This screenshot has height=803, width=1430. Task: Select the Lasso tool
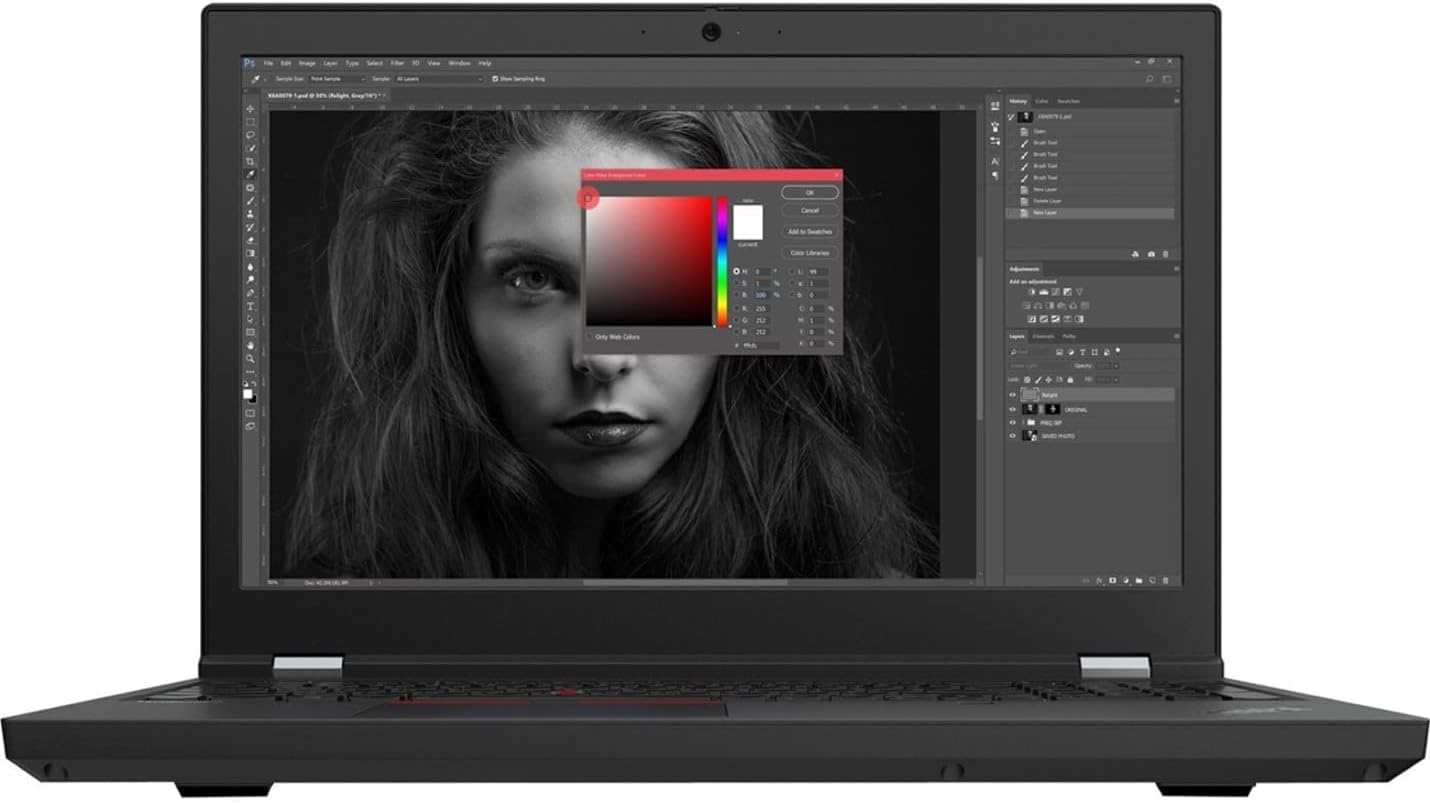(x=250, y=135)
